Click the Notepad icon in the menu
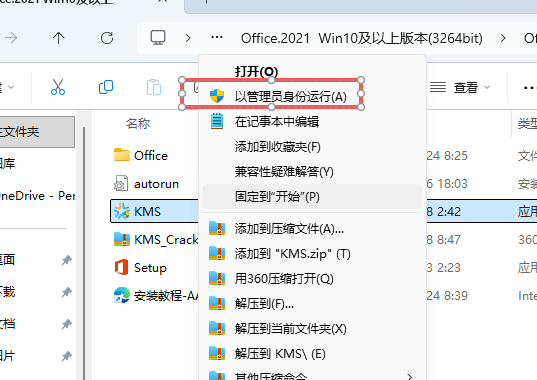The width and height of the screenshot is (537, 380). click(x=217, y=121)
